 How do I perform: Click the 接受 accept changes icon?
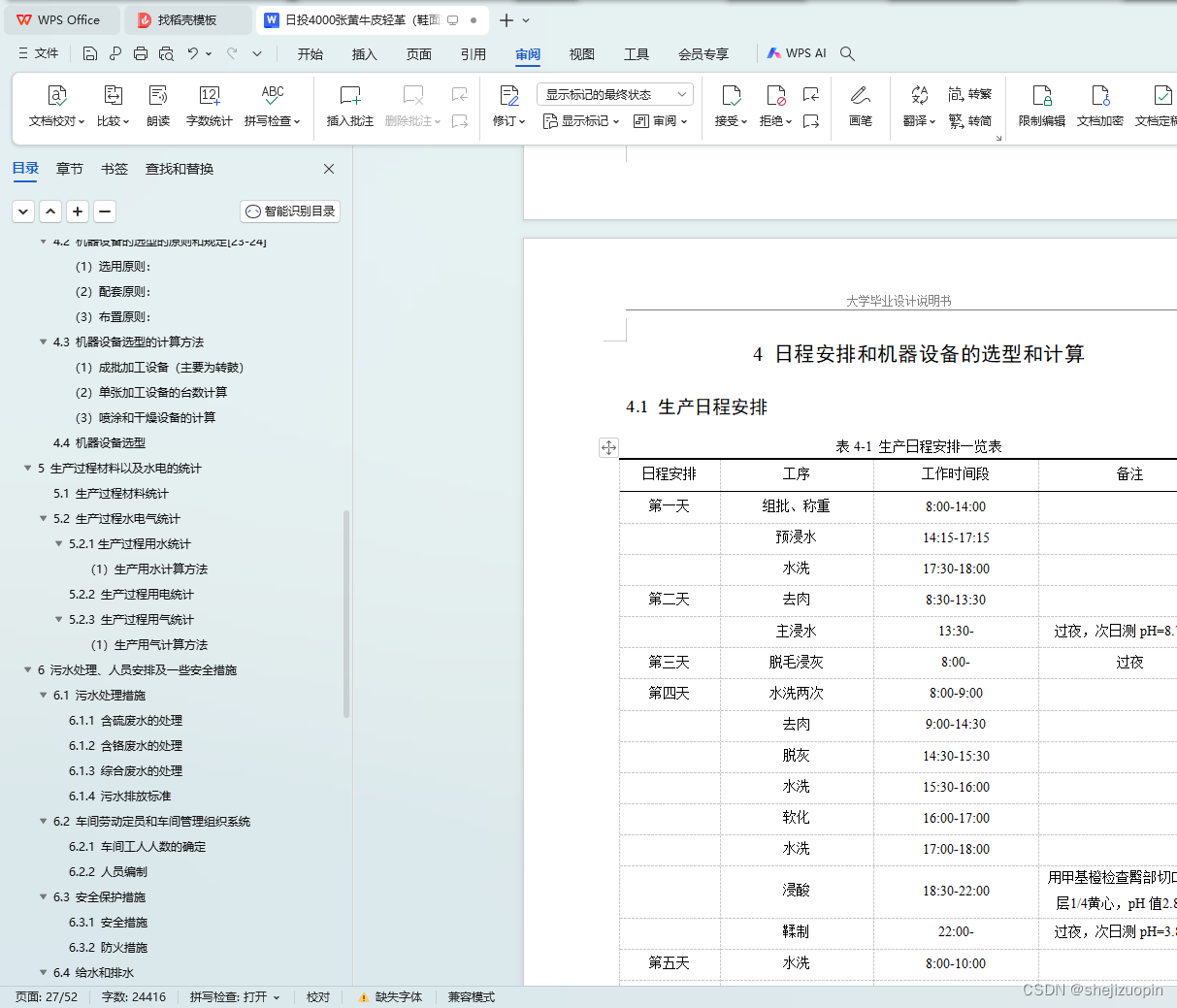coord(732,95)
